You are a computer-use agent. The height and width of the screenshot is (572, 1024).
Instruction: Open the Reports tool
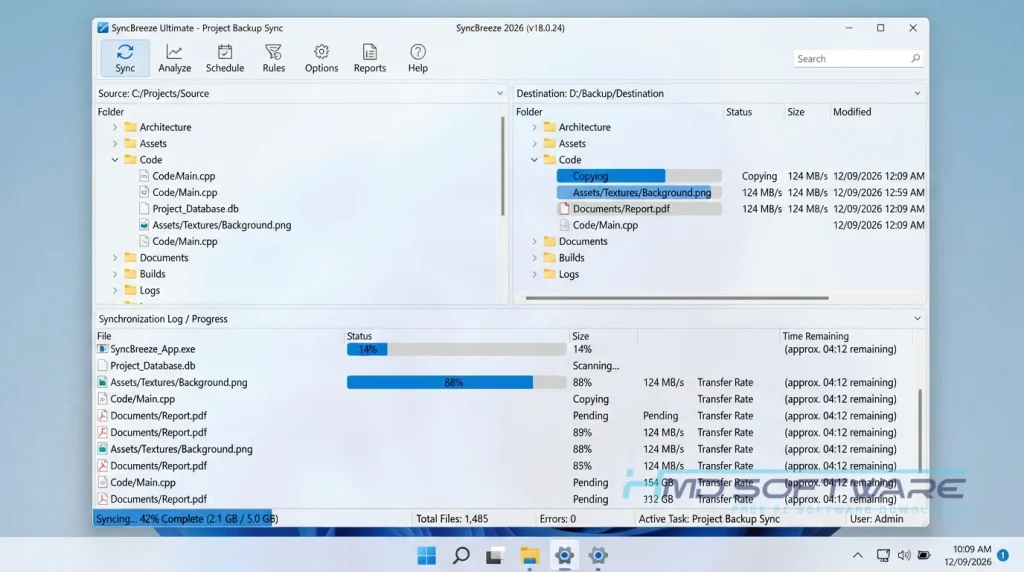pyautogui.click(x=370, y=58)
